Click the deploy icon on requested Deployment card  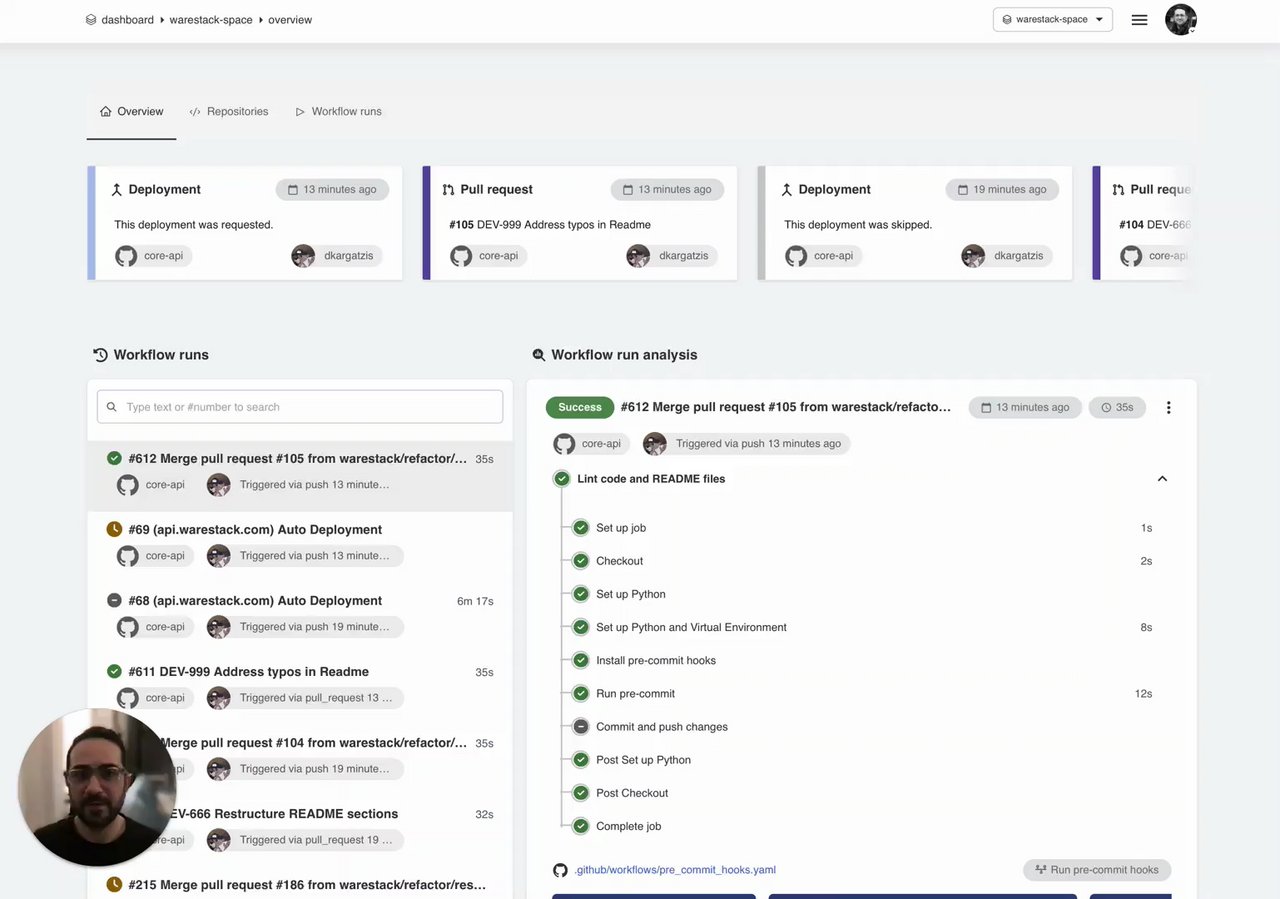[116, 189]
